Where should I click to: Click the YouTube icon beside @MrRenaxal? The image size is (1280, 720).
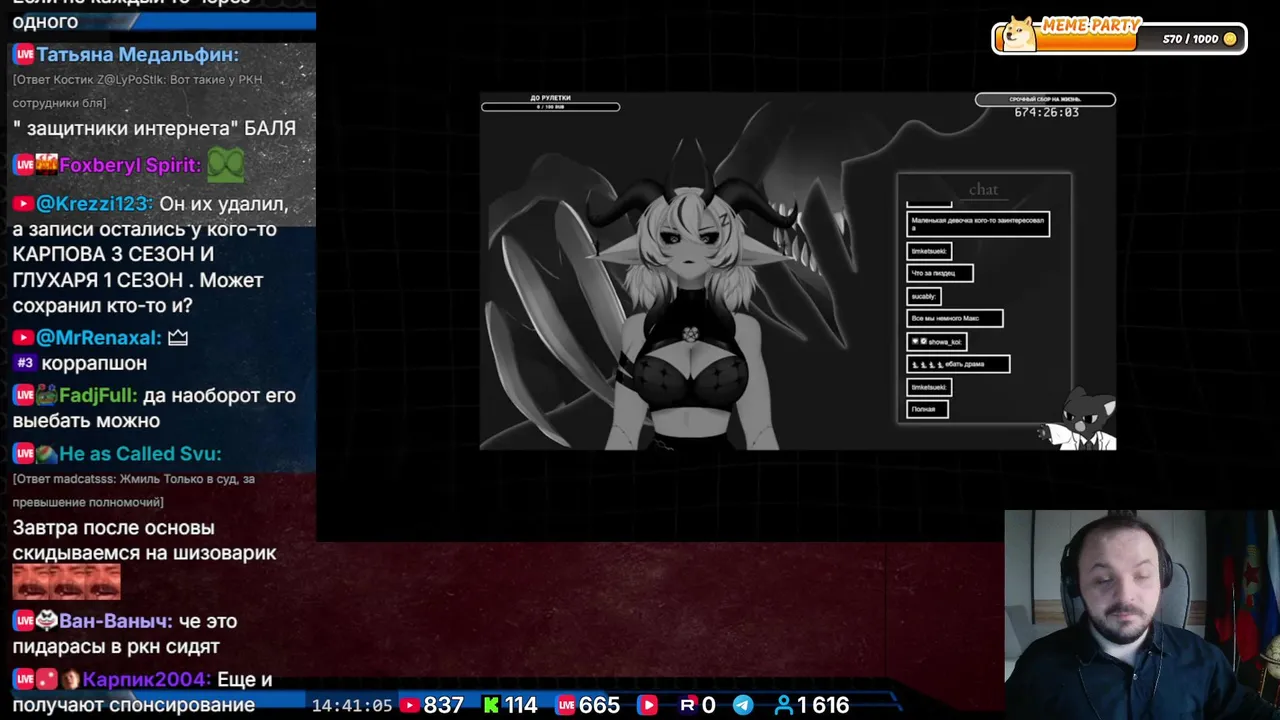(23, 338)
